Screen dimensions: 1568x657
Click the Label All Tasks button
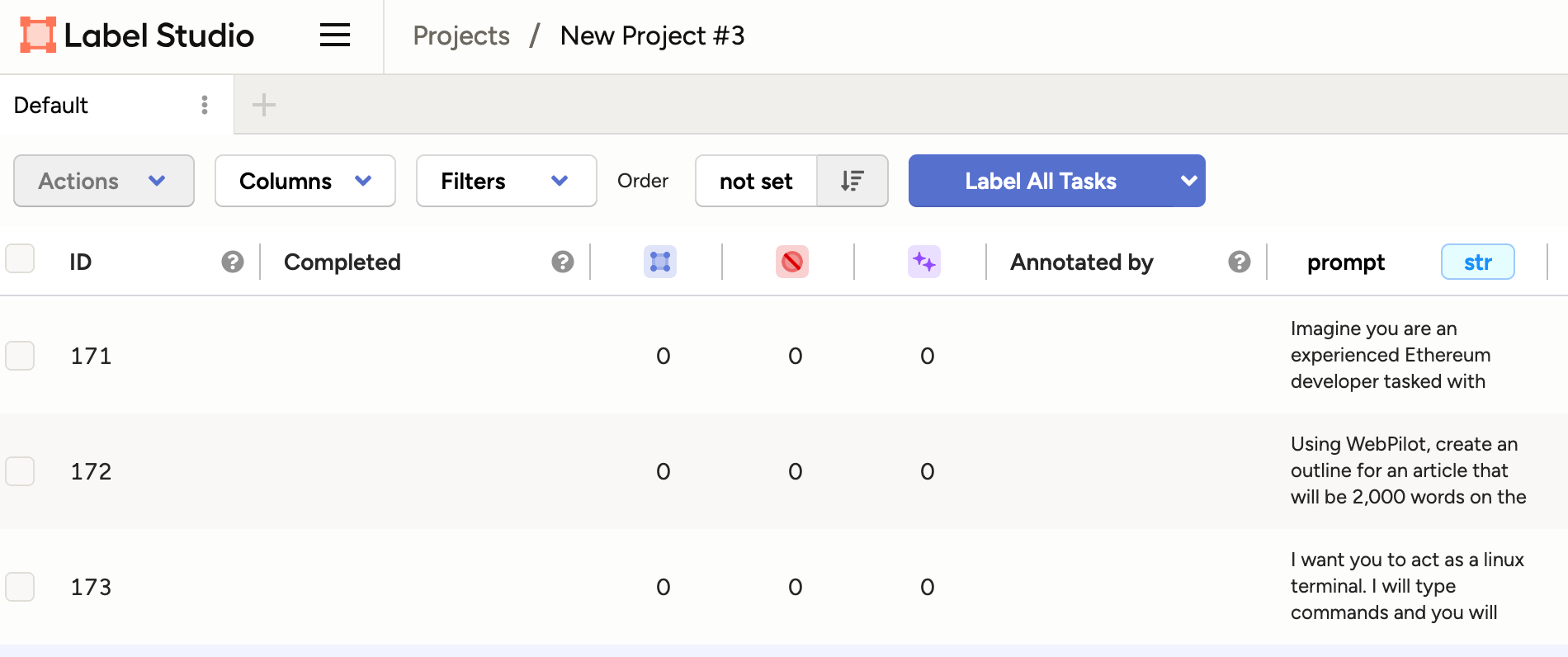1040,181
